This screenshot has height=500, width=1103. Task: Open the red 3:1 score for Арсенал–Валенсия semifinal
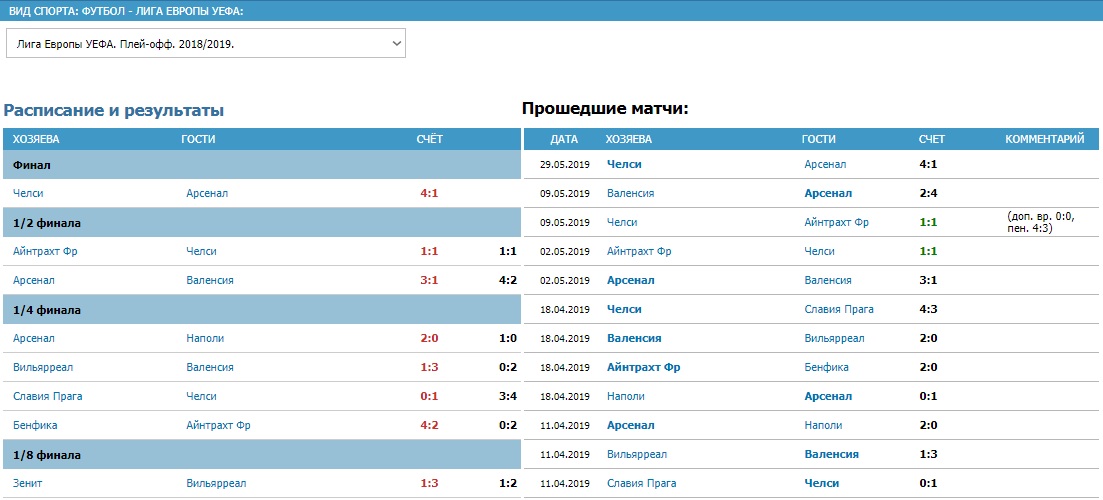[429, 280]
